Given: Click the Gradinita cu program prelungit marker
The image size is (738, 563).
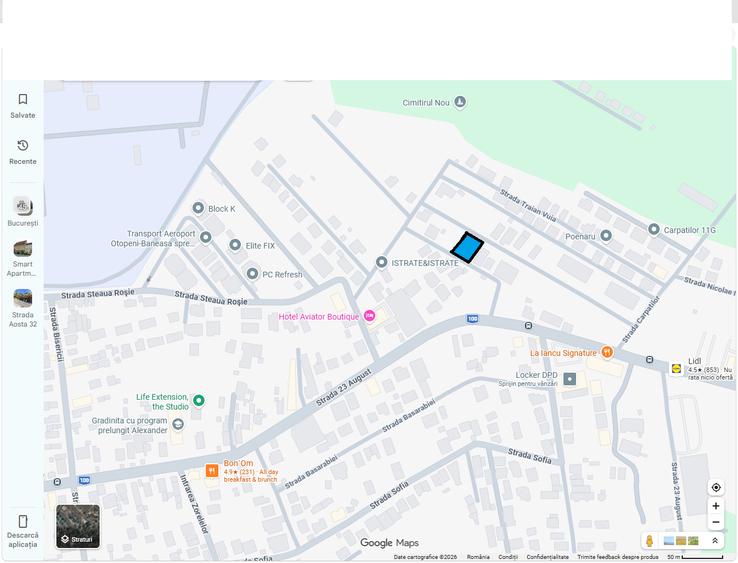Looking at the screenshot, I should 178,425.
